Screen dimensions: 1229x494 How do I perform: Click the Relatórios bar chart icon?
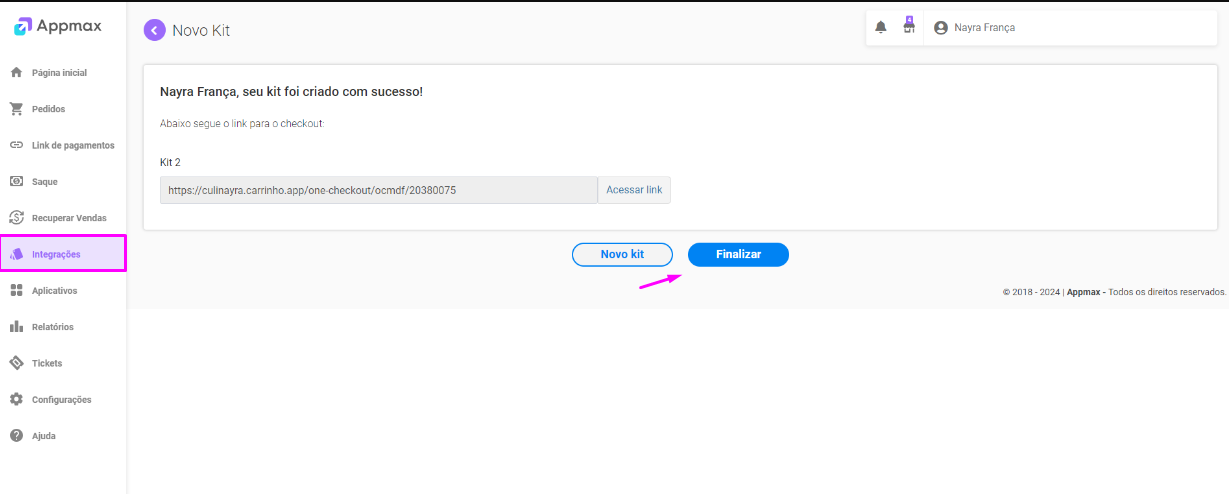pyautogui.click(x=16, y=327)
